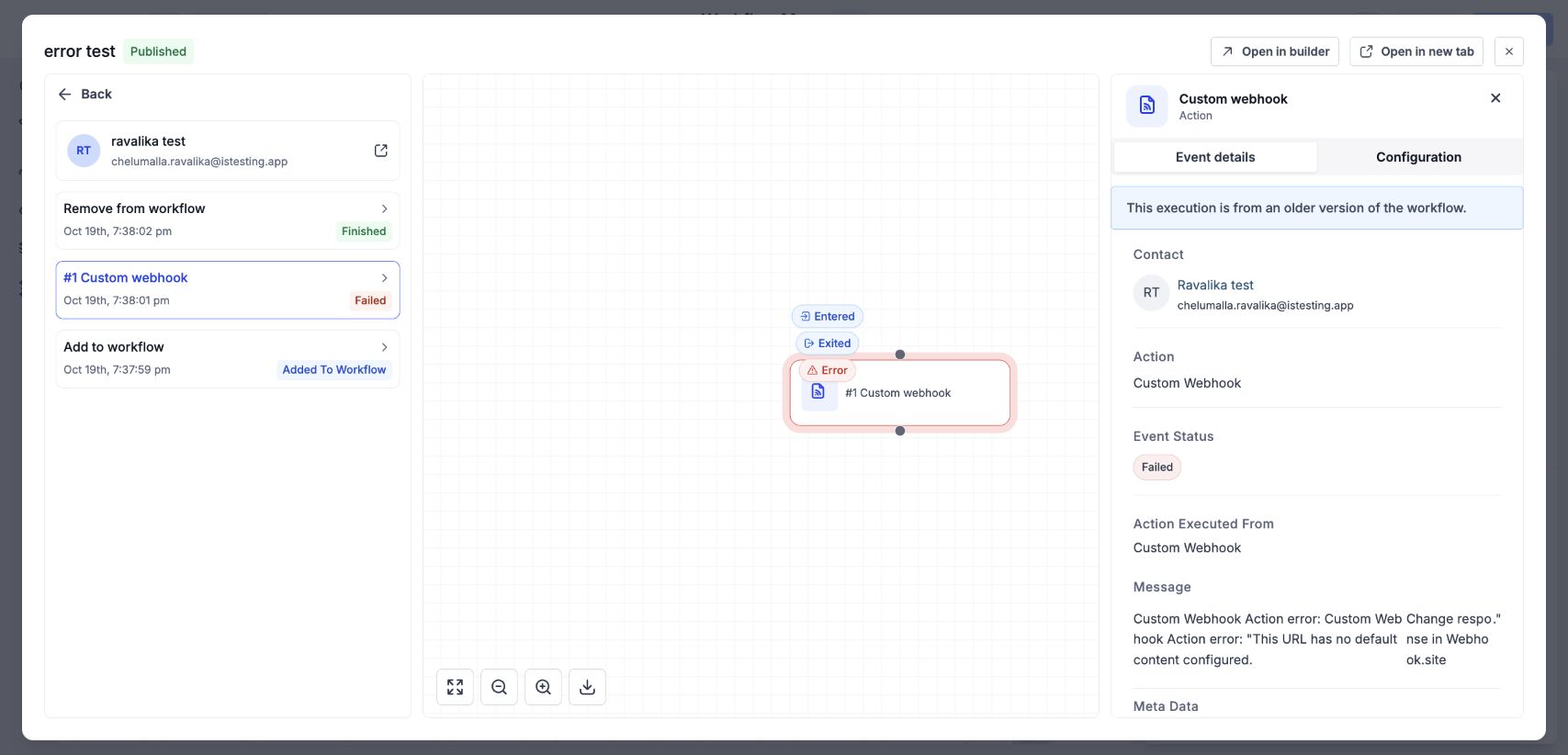This screenshot has height=755, width=1568.
Task: Click the Added To Workflow badge
Action: click(334, 369)
